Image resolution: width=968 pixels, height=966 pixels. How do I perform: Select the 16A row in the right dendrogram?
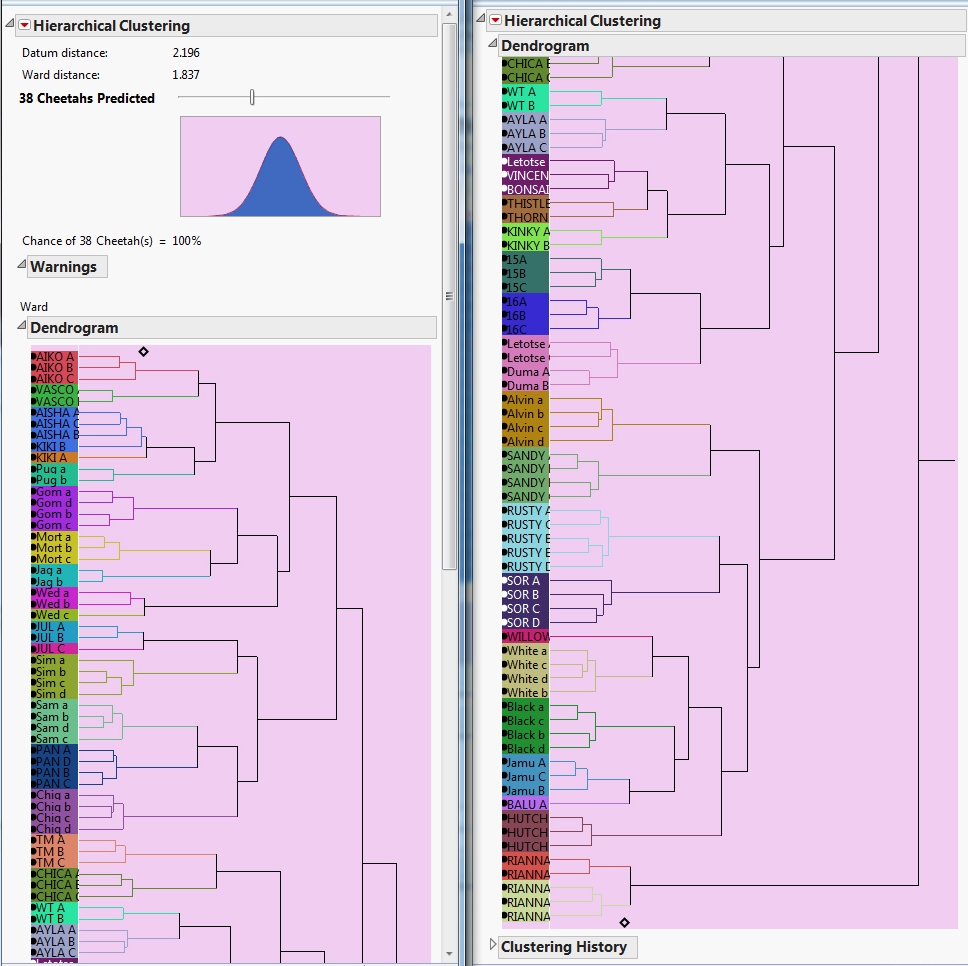click(x=525, y=302)
